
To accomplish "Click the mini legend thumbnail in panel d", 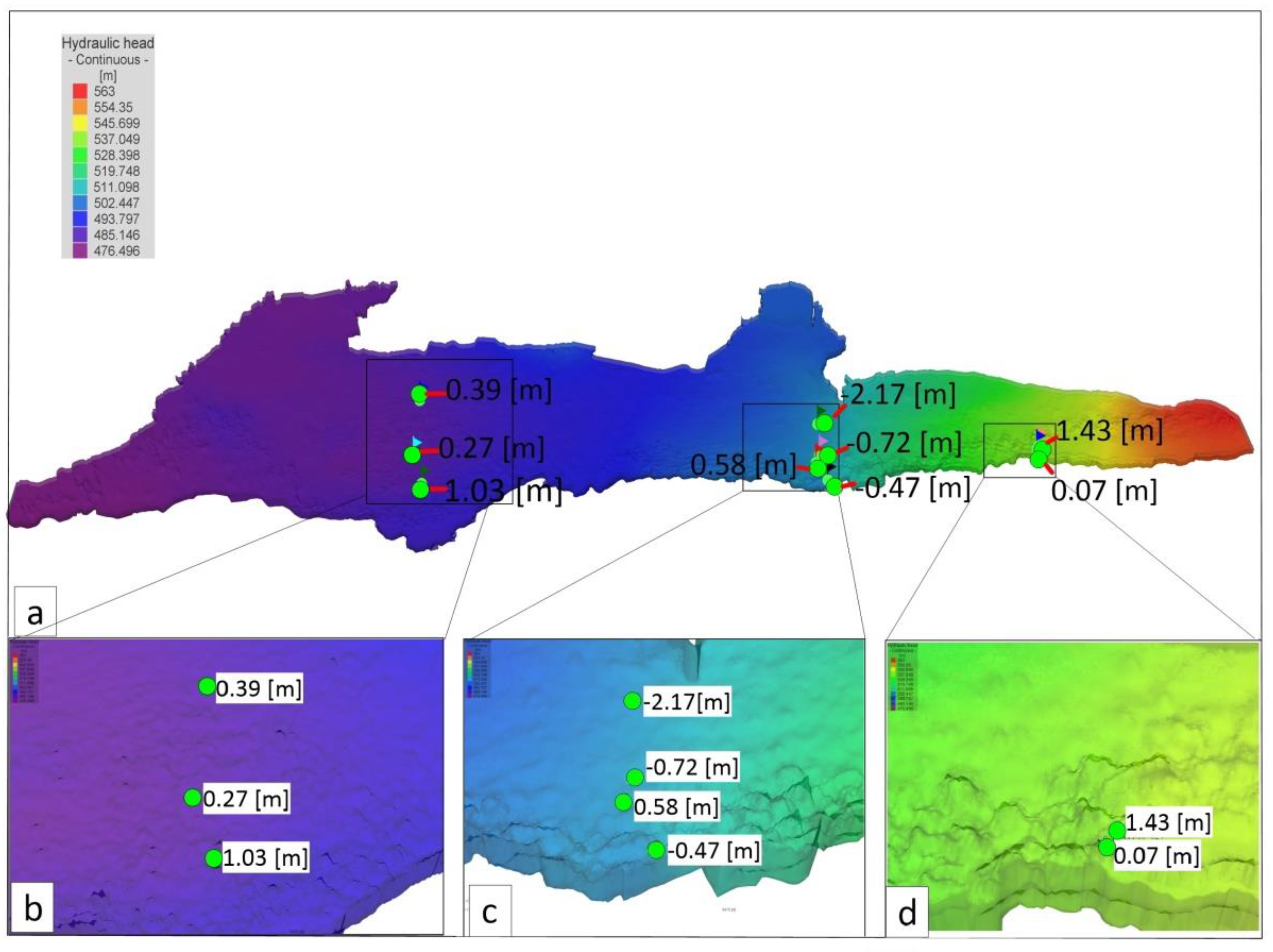I will (x=902, y=677).
